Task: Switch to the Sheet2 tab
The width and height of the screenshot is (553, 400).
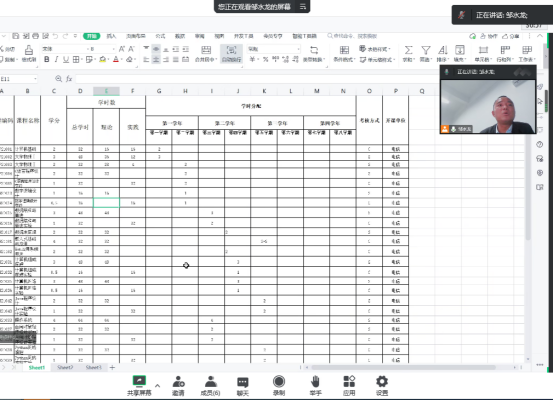Action: coord(65,368)
